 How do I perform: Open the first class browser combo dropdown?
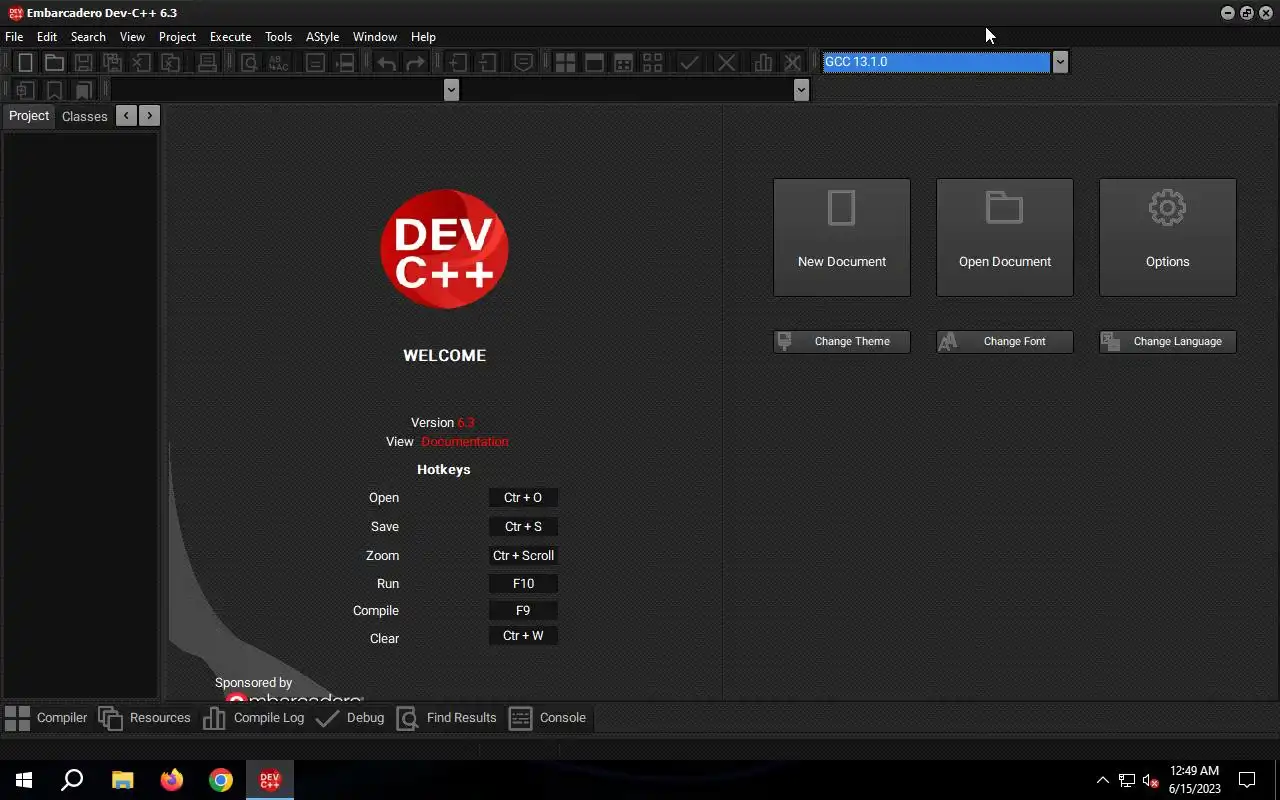[451, 90]
